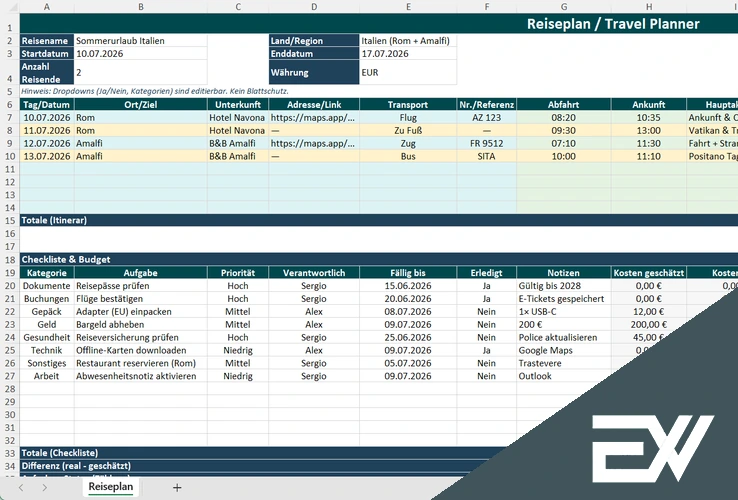Image resolution: width=738 pixels, height=500 pixels.
Task: Click the next sheet navigation arrow
Action: [45, 487]
